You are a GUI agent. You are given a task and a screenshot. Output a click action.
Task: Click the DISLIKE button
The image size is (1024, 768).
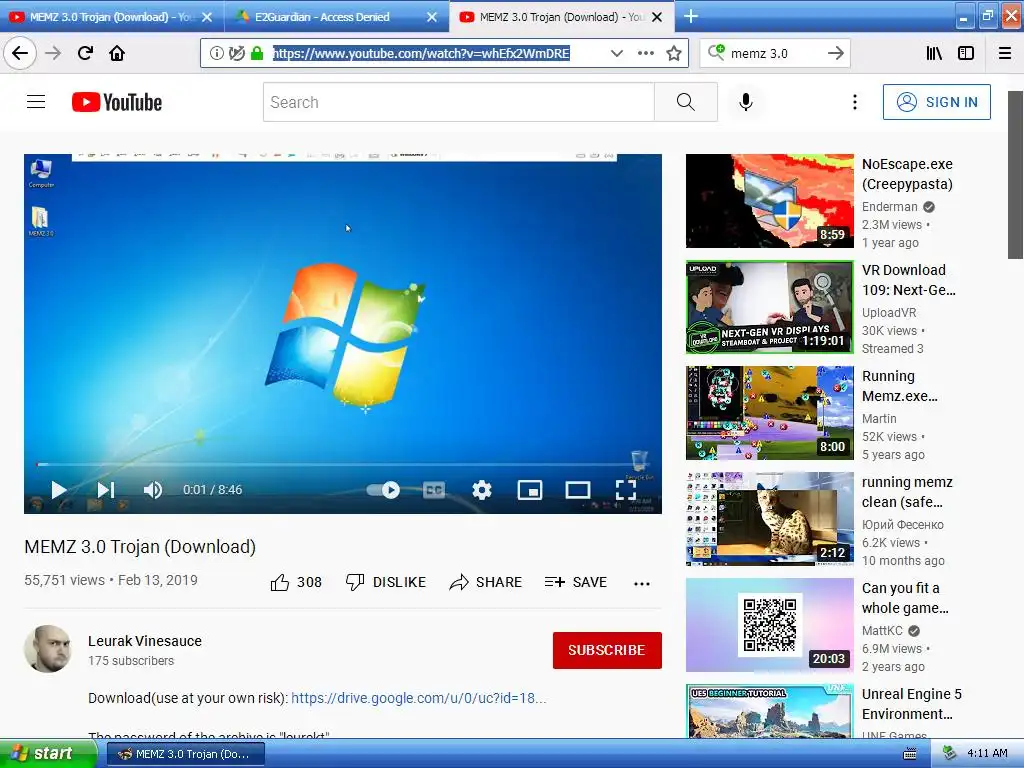(x=385, y=582)
